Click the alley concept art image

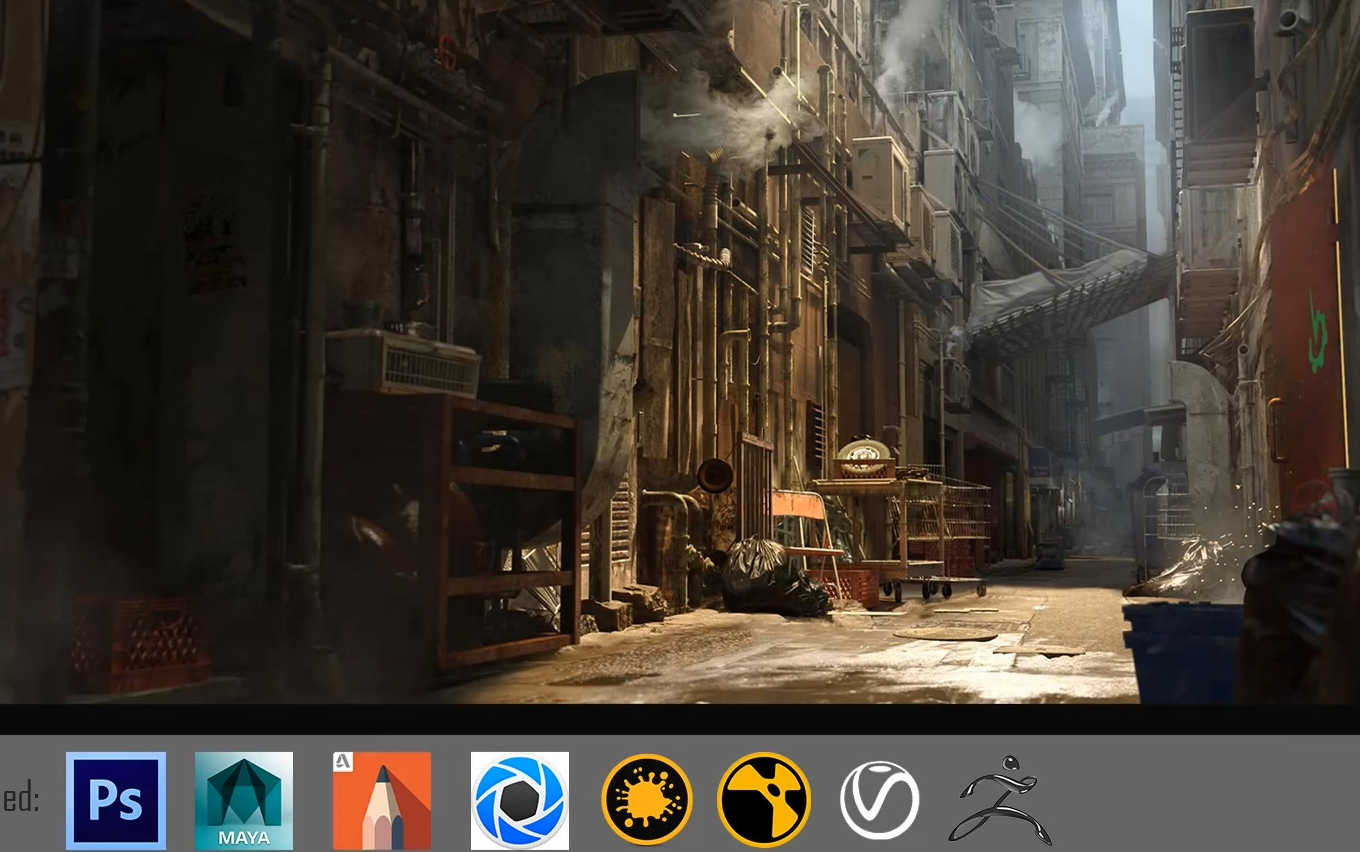click(680, 351)
